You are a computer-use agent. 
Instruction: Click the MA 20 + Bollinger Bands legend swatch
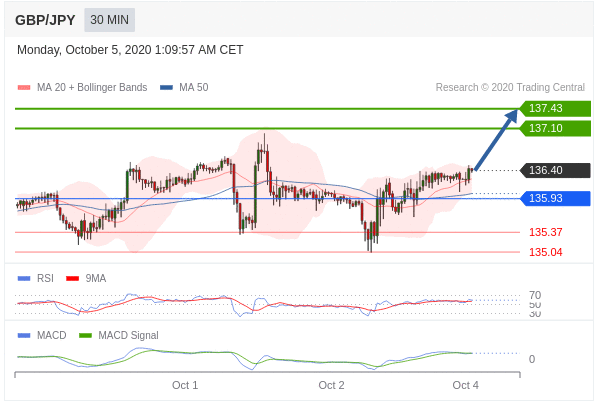(24, 87)
